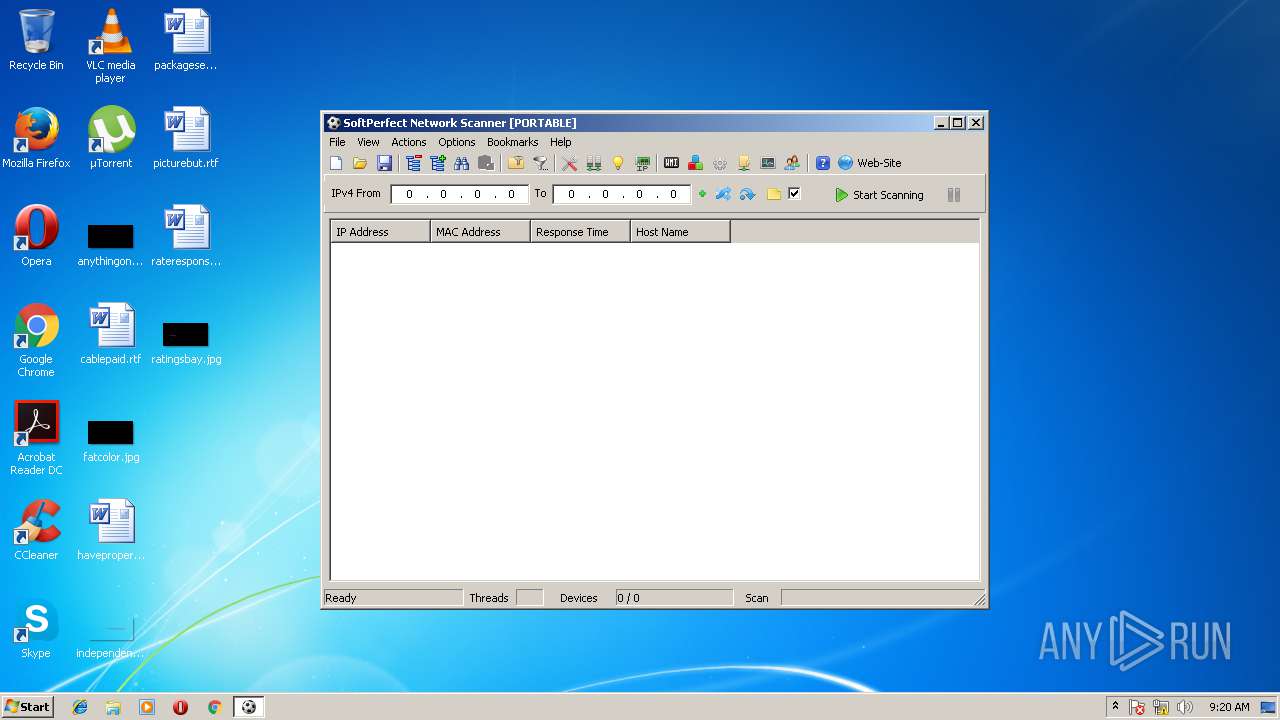1280x720 pixels.
Task: Open the File menu
Action: point(337,142)
